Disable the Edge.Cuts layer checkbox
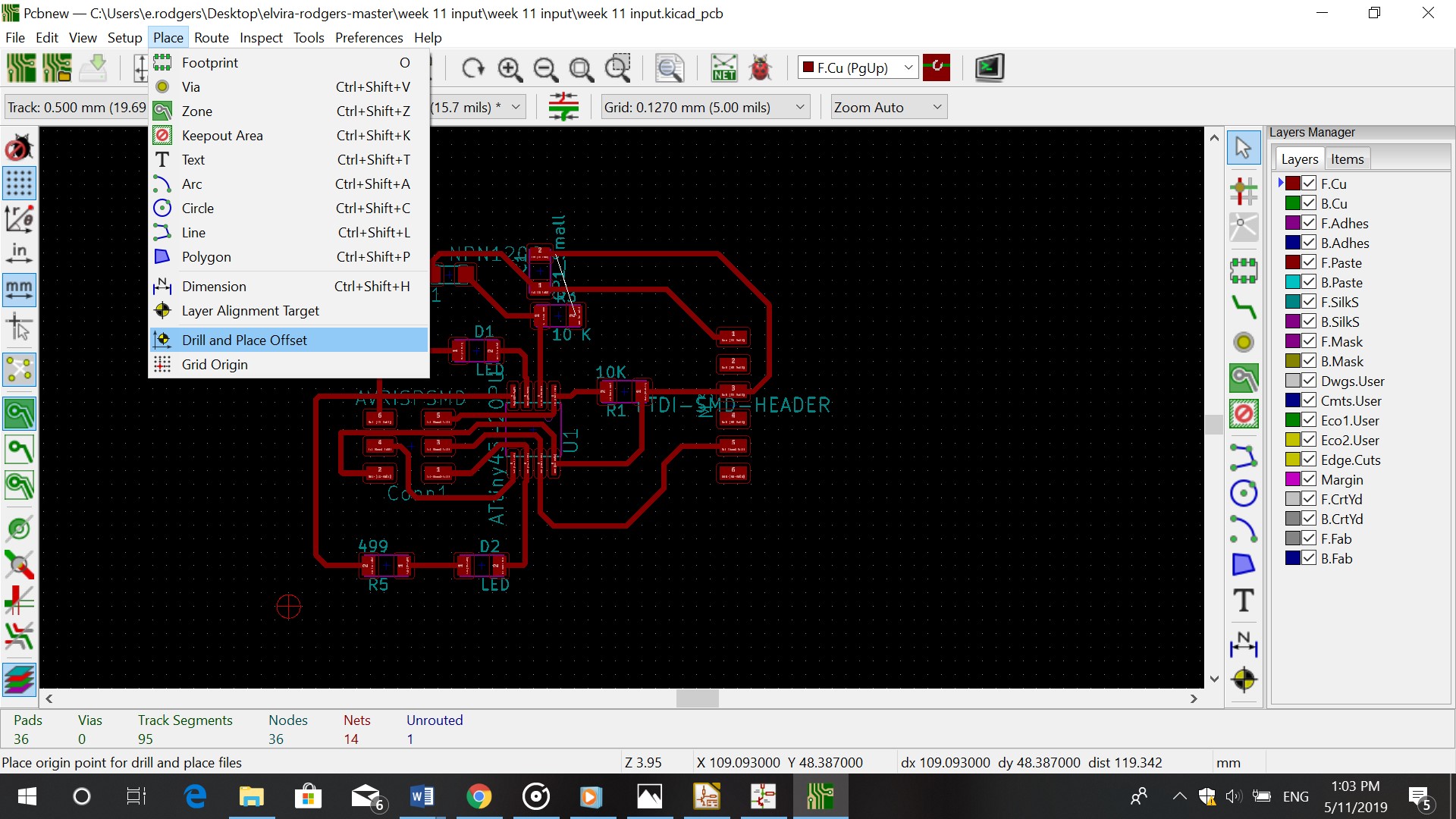This screenshot has width=1456, height=819. click(1309, 460)
